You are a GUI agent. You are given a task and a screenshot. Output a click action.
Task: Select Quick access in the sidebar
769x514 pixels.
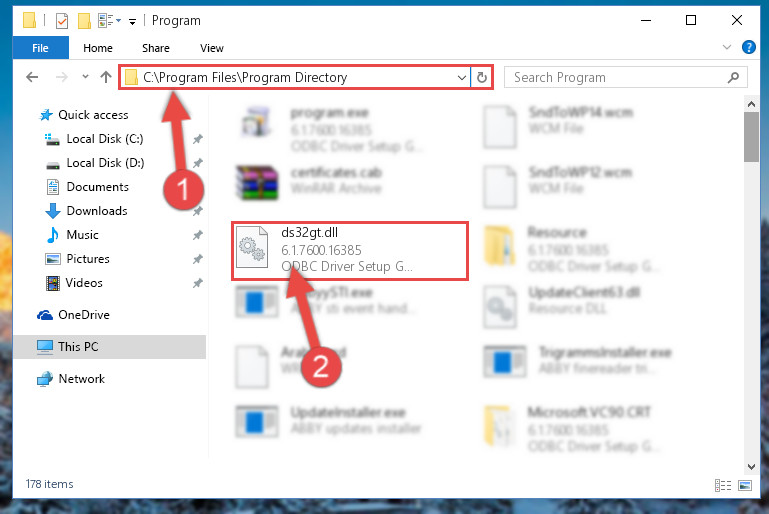(x=84, y=115)
